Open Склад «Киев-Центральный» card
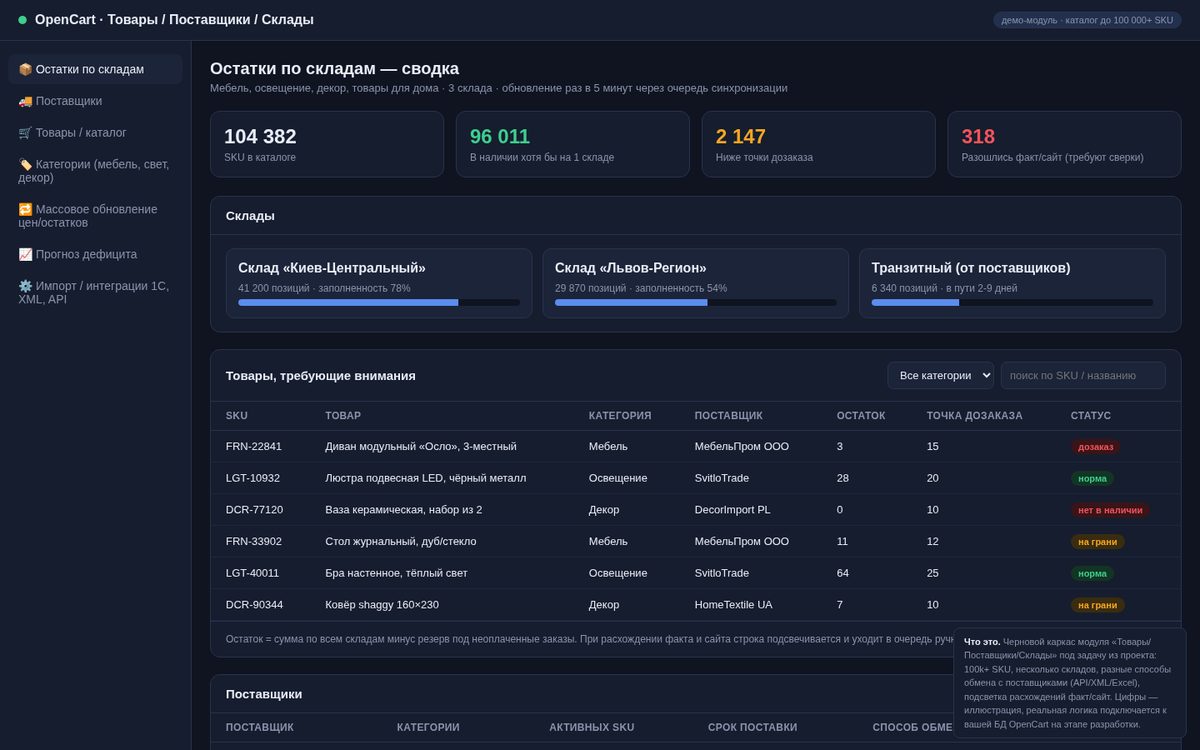Viewport: 1200px width, 750px height. click(x=379, y=283)
